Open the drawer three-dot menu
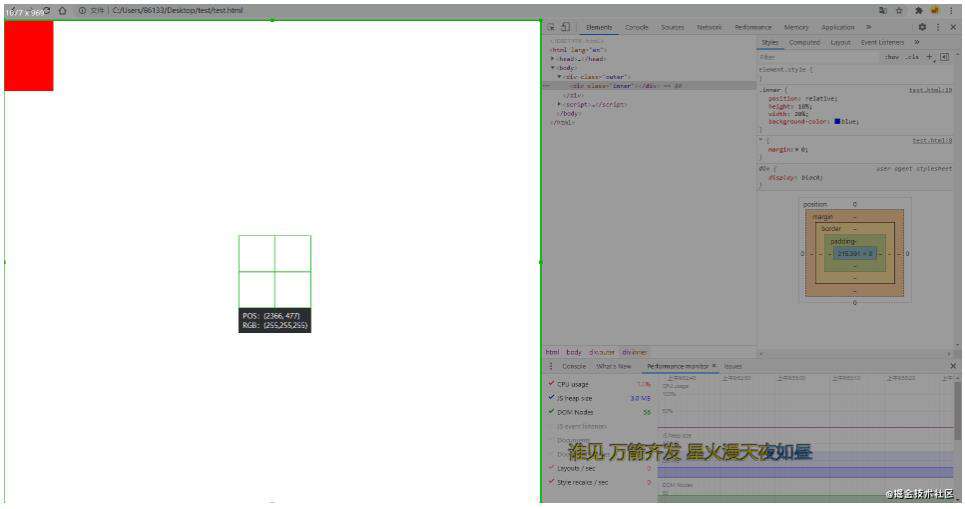The height and width of the screenshot is (509, 965). 551,366
